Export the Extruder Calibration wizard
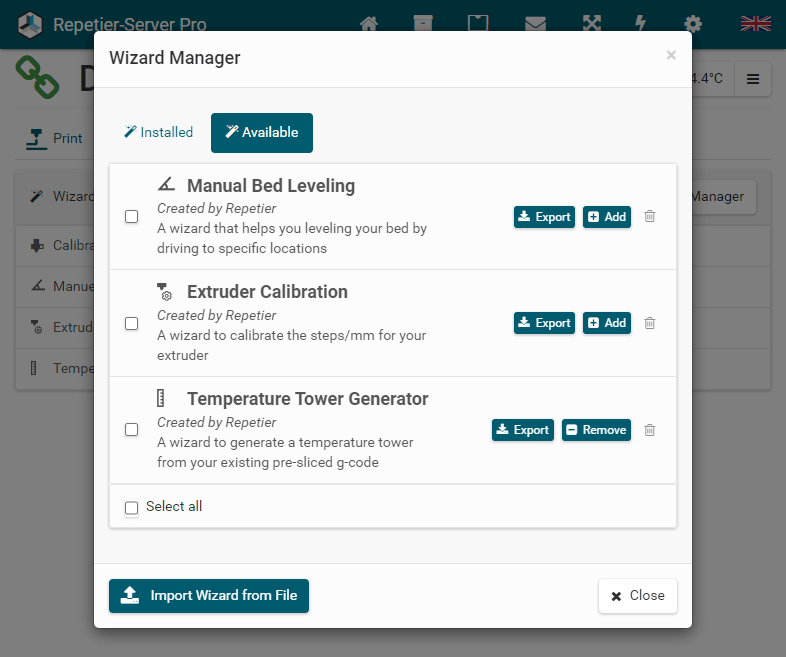 (544, 323)
